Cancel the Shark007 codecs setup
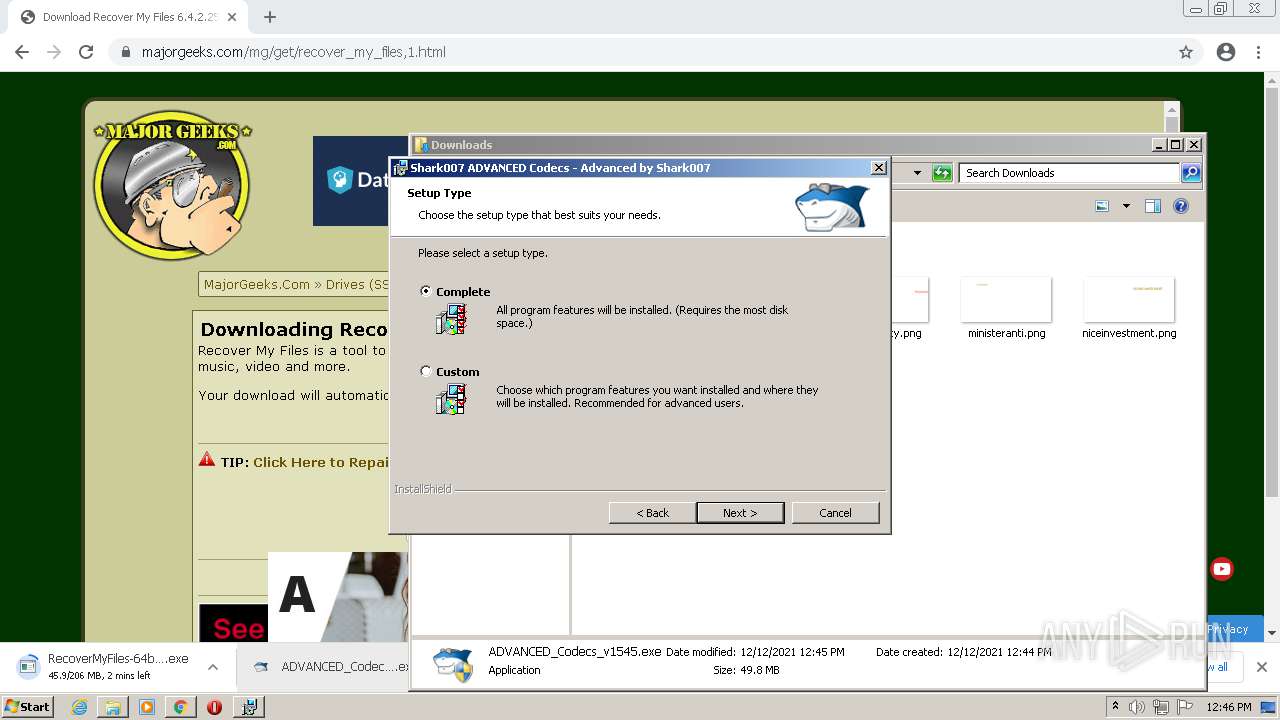 tap(835, 512)
